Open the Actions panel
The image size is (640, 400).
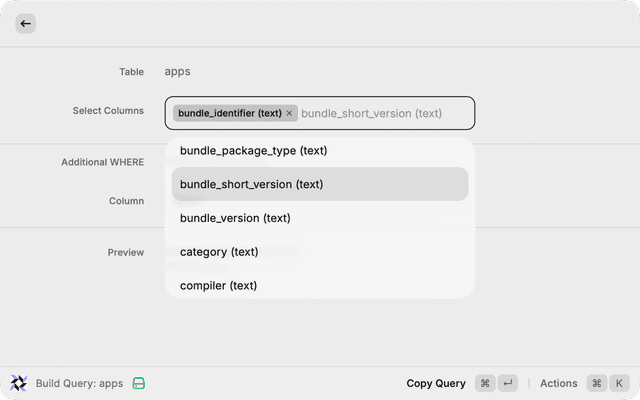tap(558, 383)
